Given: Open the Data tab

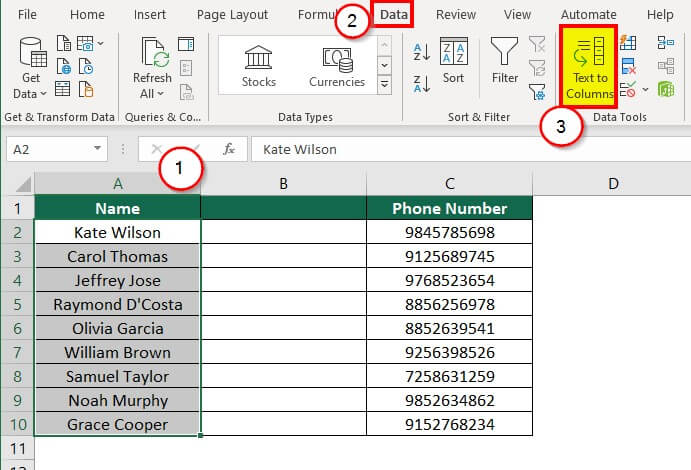Looking at the screenshot, I should [394, 15].
